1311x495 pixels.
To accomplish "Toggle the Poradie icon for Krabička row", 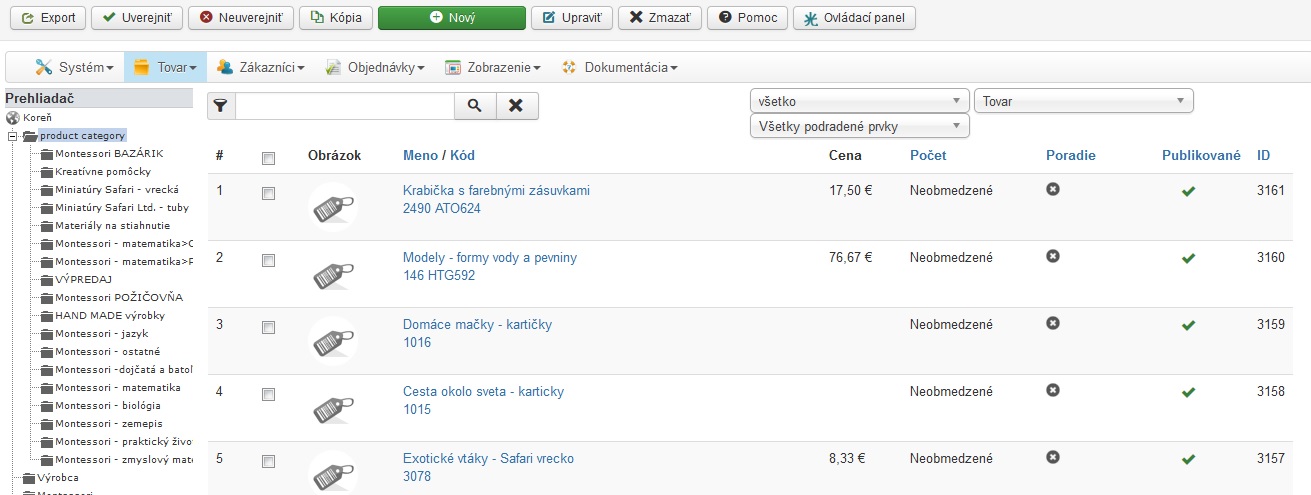I will 1052,189.
